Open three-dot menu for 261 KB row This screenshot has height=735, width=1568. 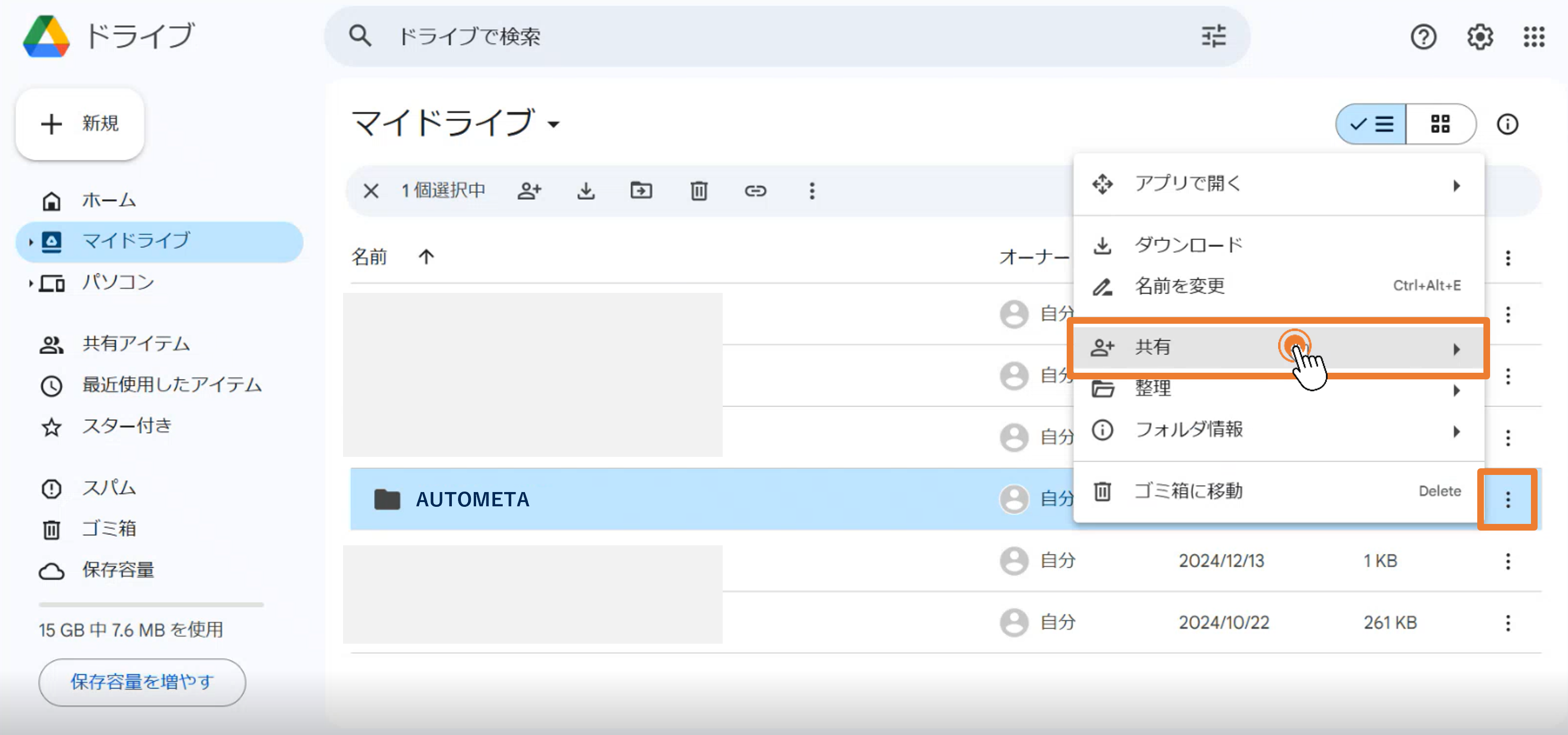click(1507, 622)
